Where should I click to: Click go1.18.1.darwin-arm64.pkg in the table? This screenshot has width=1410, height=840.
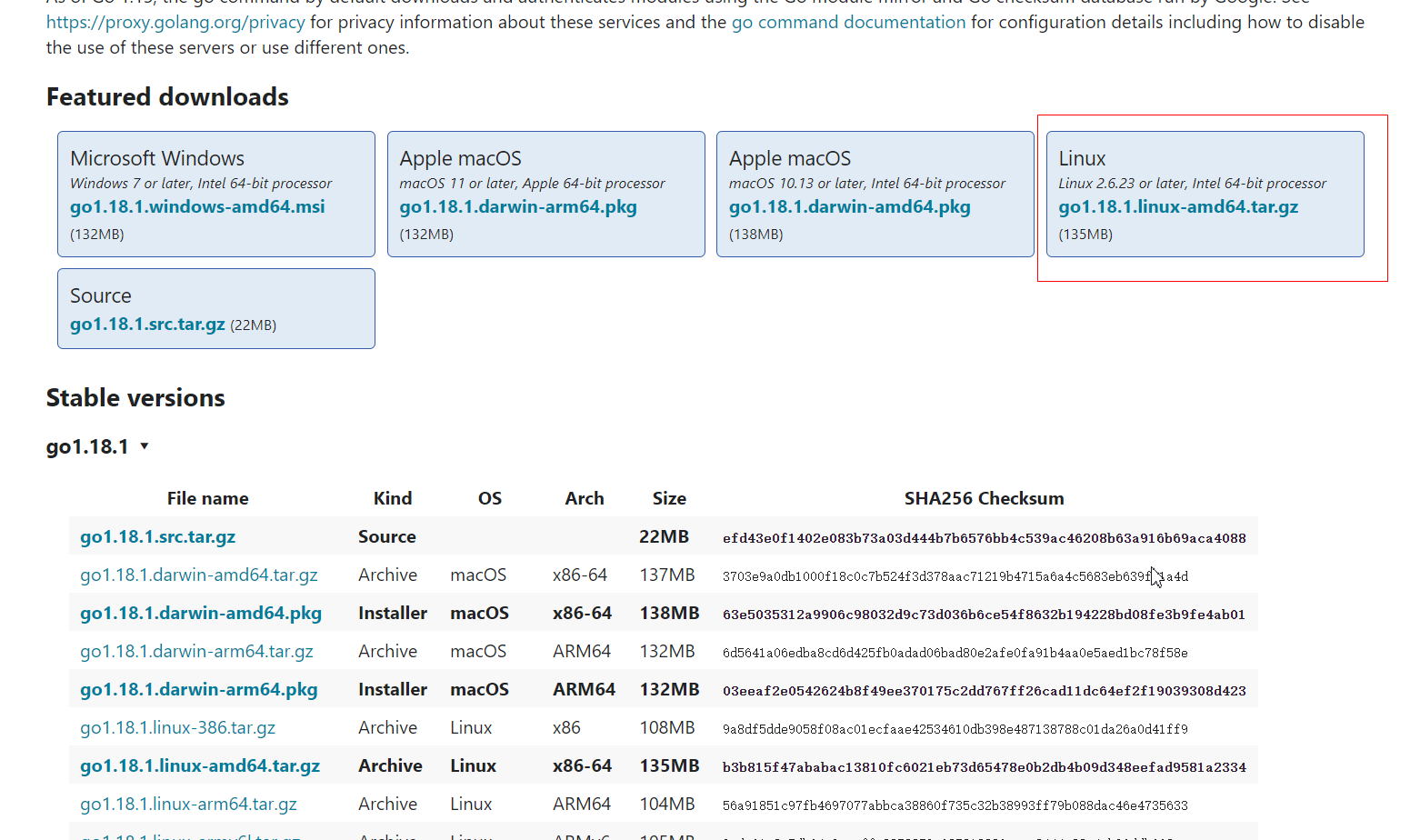[x=199, y=689]
